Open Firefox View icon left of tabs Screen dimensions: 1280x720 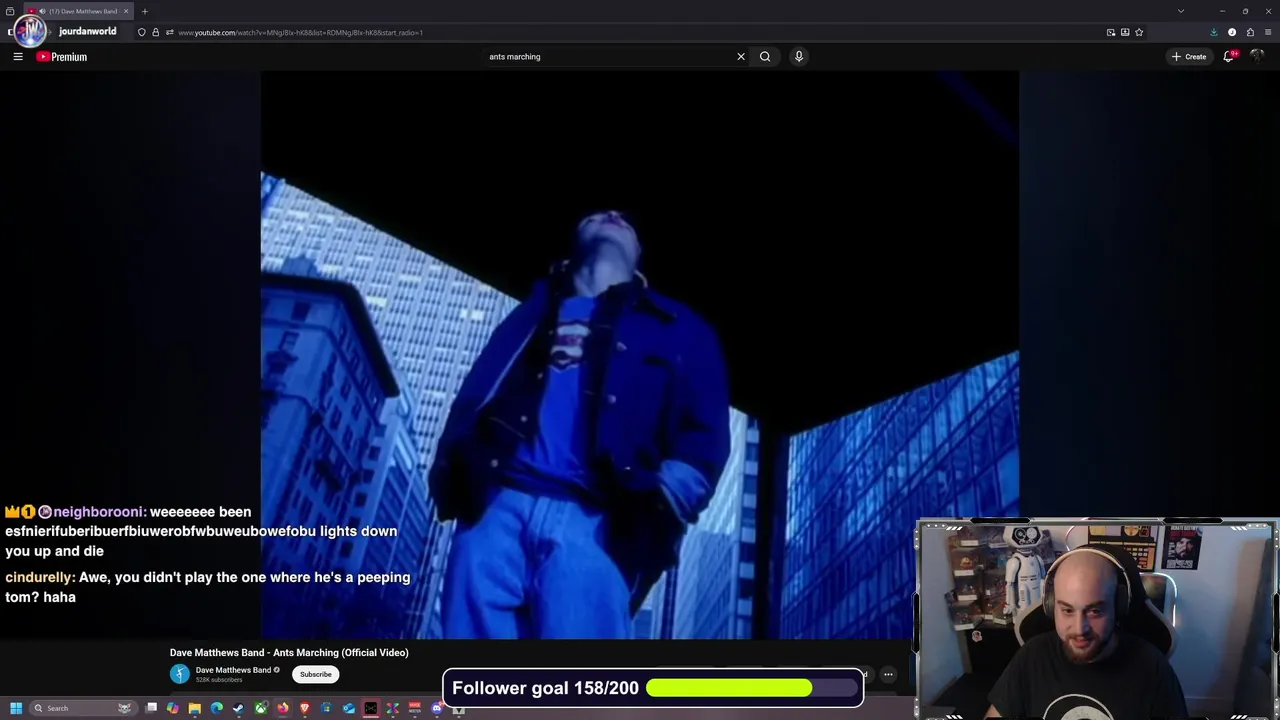10,11
